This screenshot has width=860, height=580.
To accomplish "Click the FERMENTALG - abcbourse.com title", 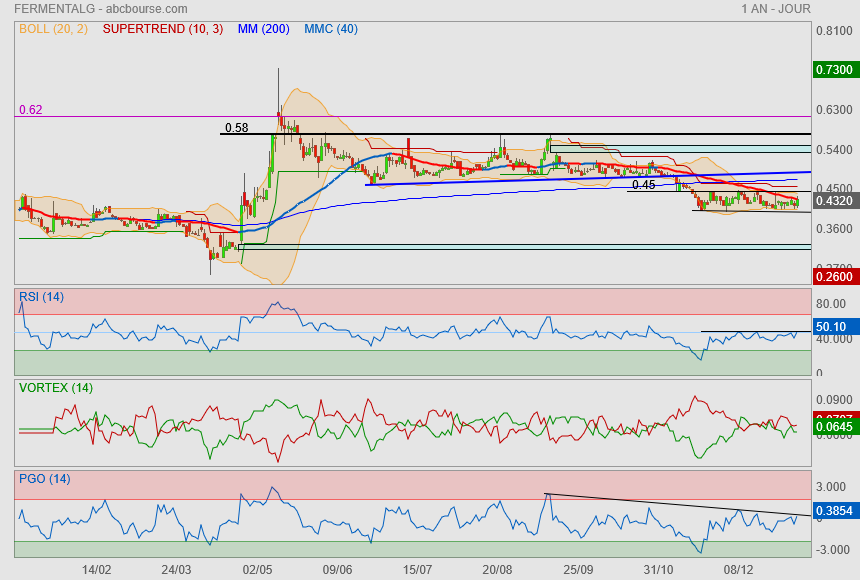I will pos(101,9).
